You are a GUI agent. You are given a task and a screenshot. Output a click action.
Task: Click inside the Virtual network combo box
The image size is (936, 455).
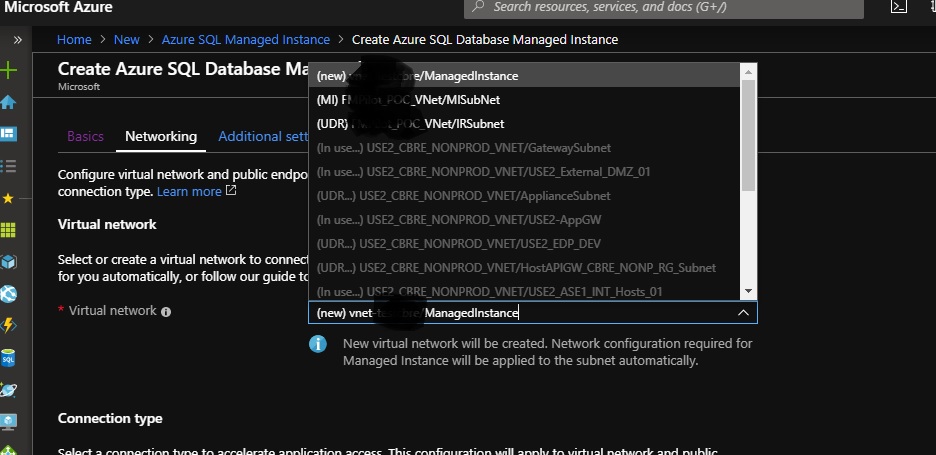532,313
